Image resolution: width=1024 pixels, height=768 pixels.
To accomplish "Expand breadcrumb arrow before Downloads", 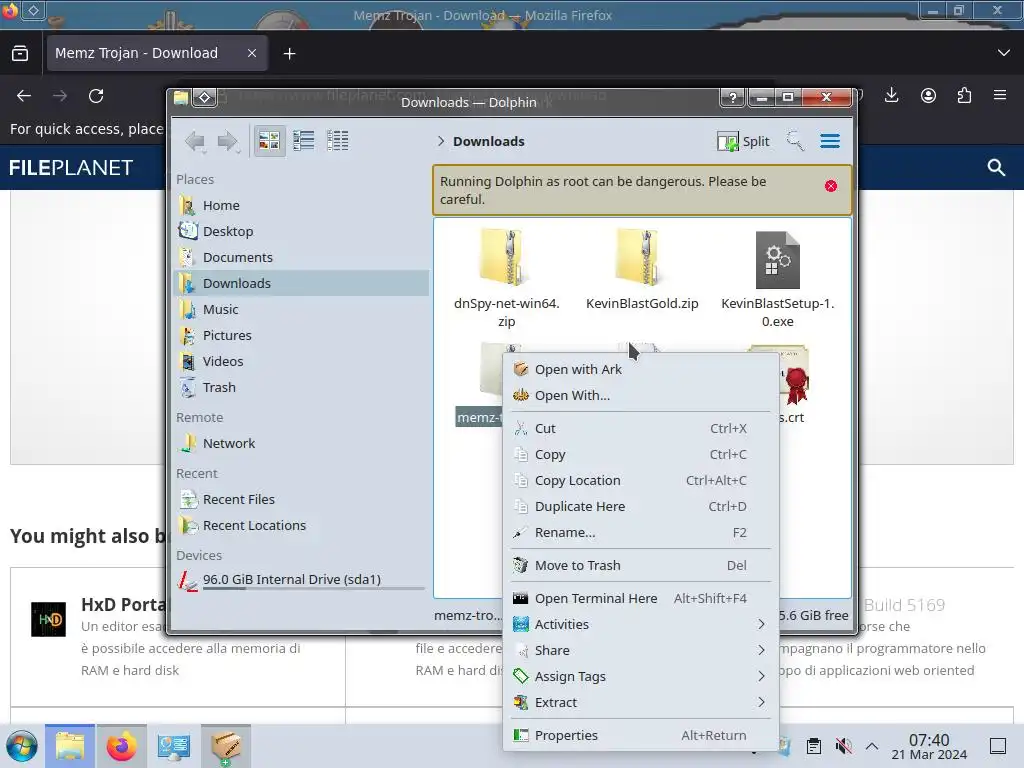I will coord(441,141).
